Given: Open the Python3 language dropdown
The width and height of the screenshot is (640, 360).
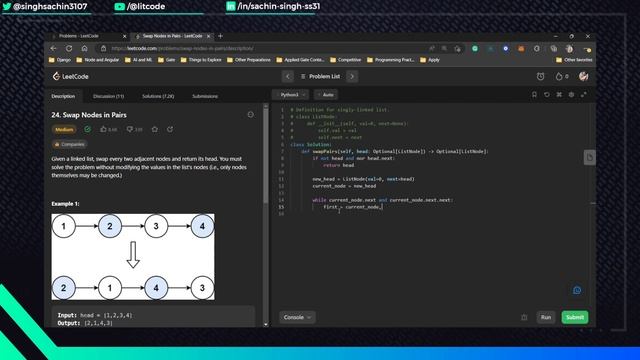Looking at the screenshot, I should (291, 95).
